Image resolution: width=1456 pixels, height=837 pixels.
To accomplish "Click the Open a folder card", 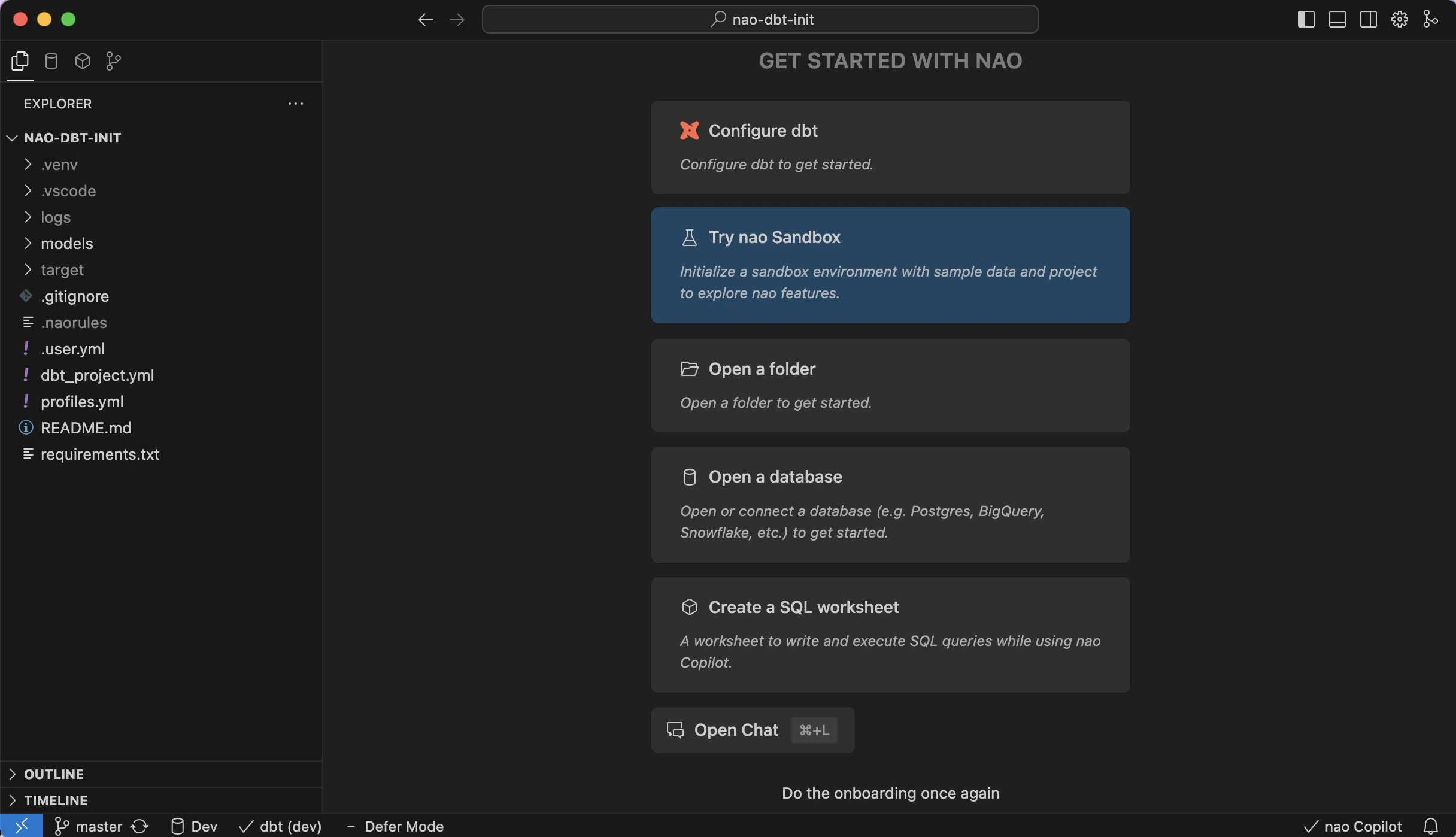I will coord(891,386).
